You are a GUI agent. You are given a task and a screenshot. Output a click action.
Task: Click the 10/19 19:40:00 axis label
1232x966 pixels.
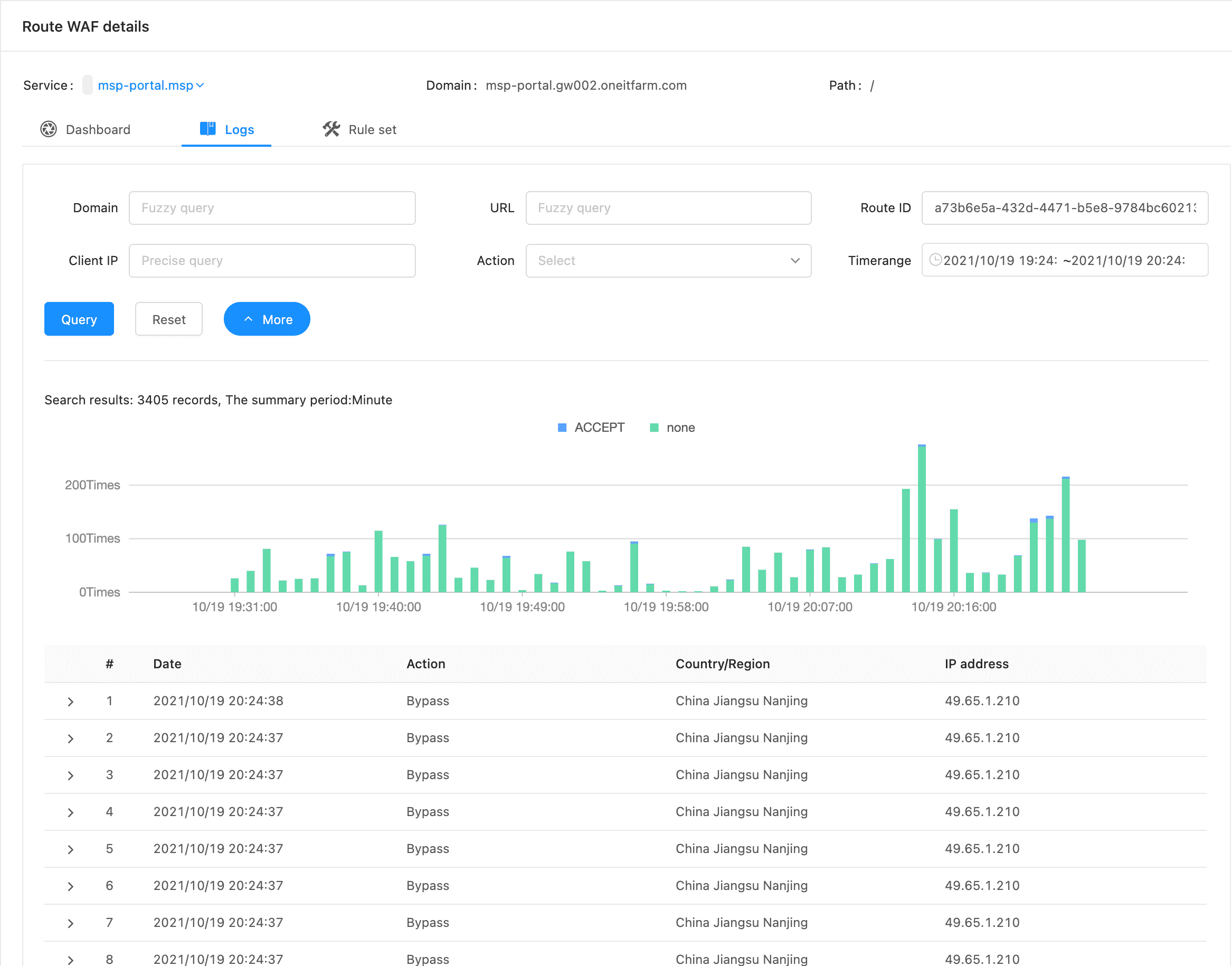pyautogui.click(x=378, y=607)
